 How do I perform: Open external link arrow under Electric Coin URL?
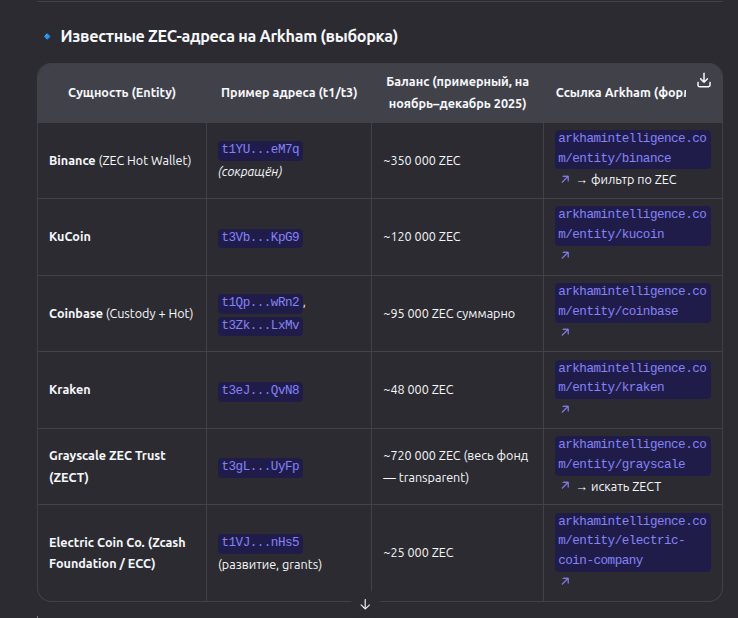pos(565,581)
